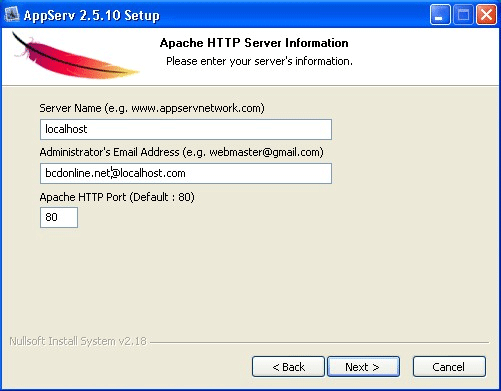Click the 'Please enter your server's information' text
501x391 pixels.
tap(259, 61)
